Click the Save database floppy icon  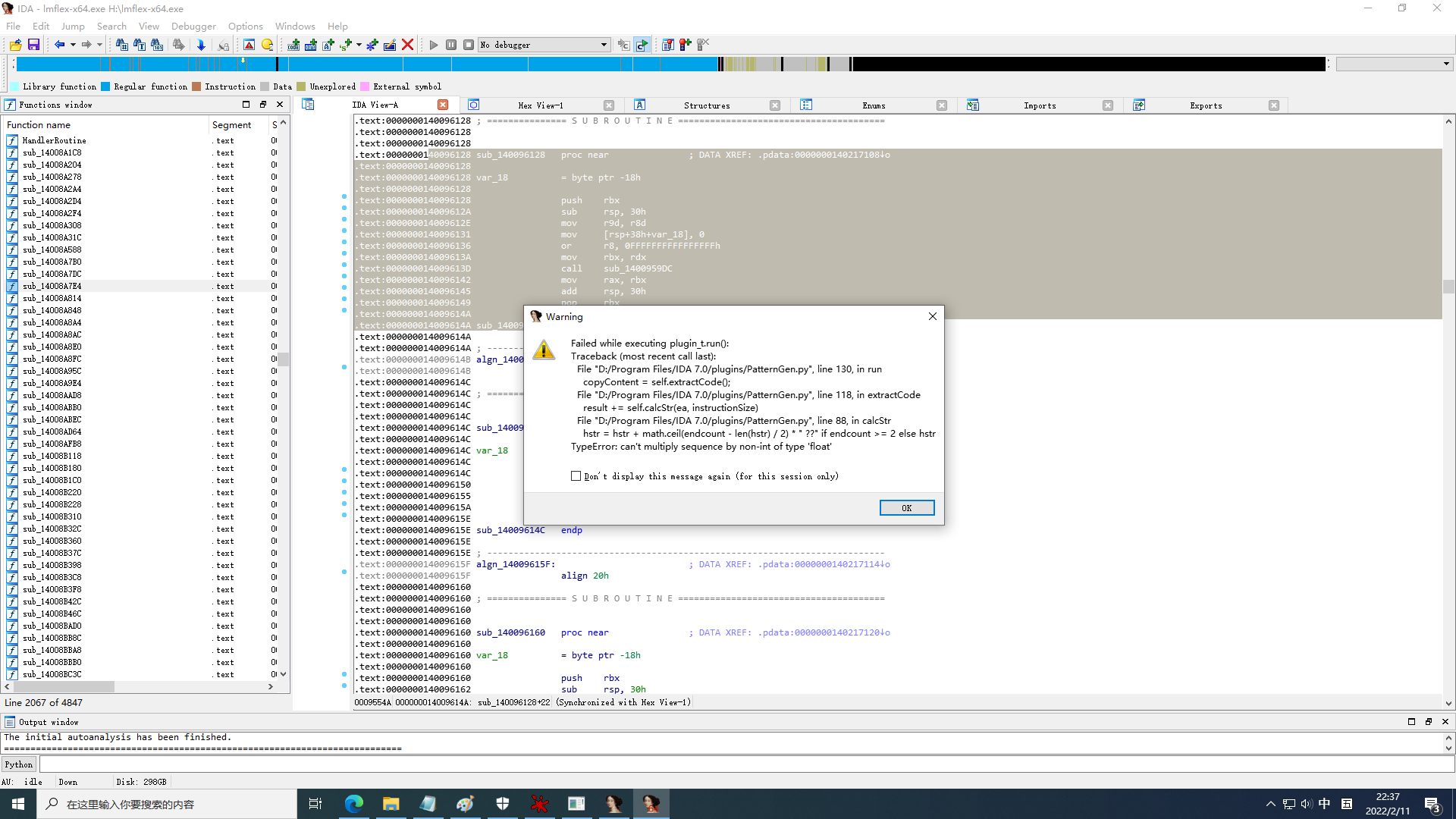point(33,45)
